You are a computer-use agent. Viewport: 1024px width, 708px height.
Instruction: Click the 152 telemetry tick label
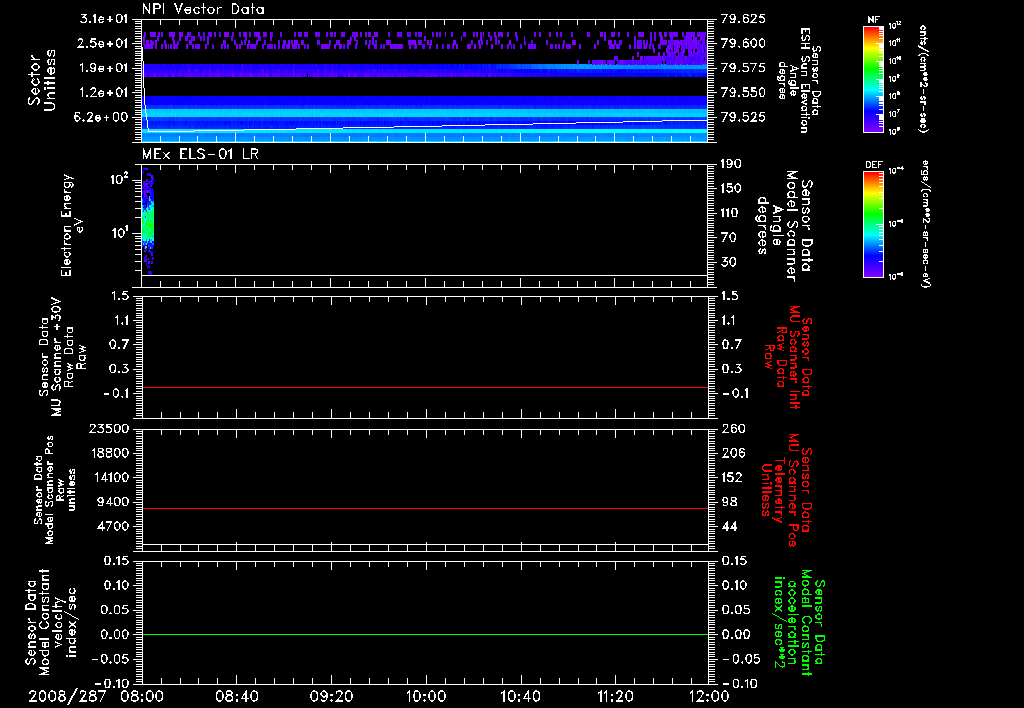click(732, 477)
